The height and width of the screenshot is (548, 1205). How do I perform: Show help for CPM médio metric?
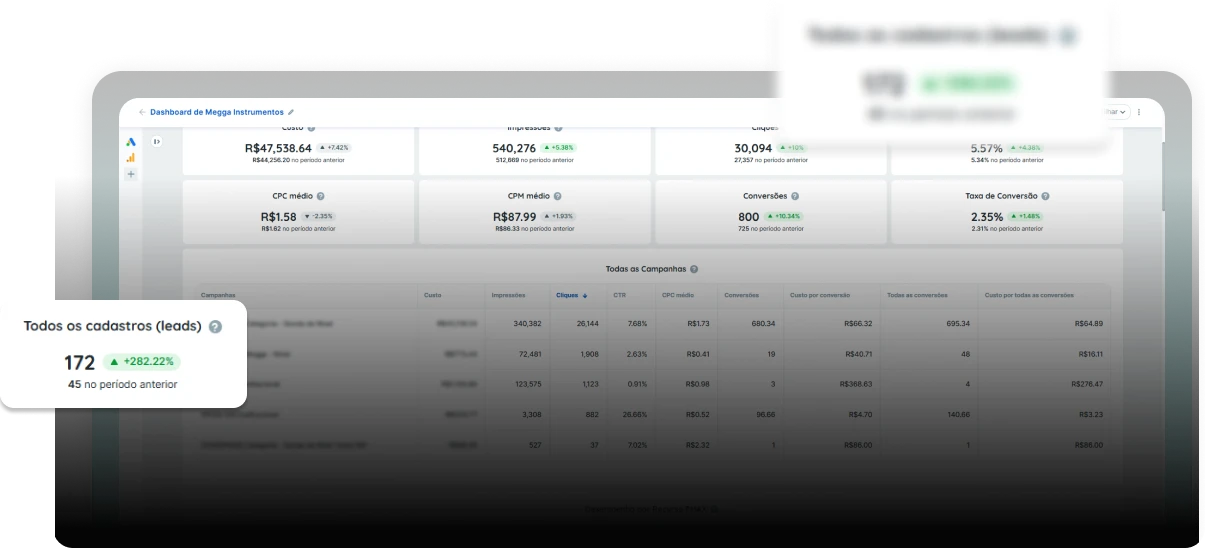(x=557, y=197)
